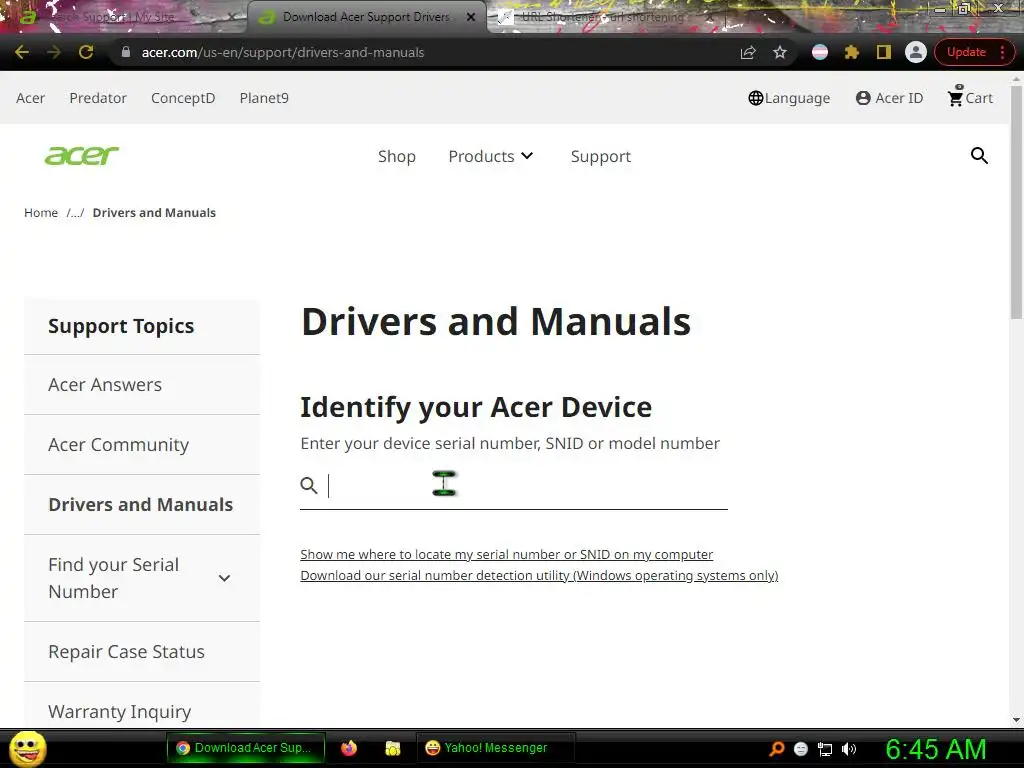This screenshot has height=768, width=1024.
Task: Open site search with the magnifier icon
Action: pyautogui.click(x=979, y=155)
